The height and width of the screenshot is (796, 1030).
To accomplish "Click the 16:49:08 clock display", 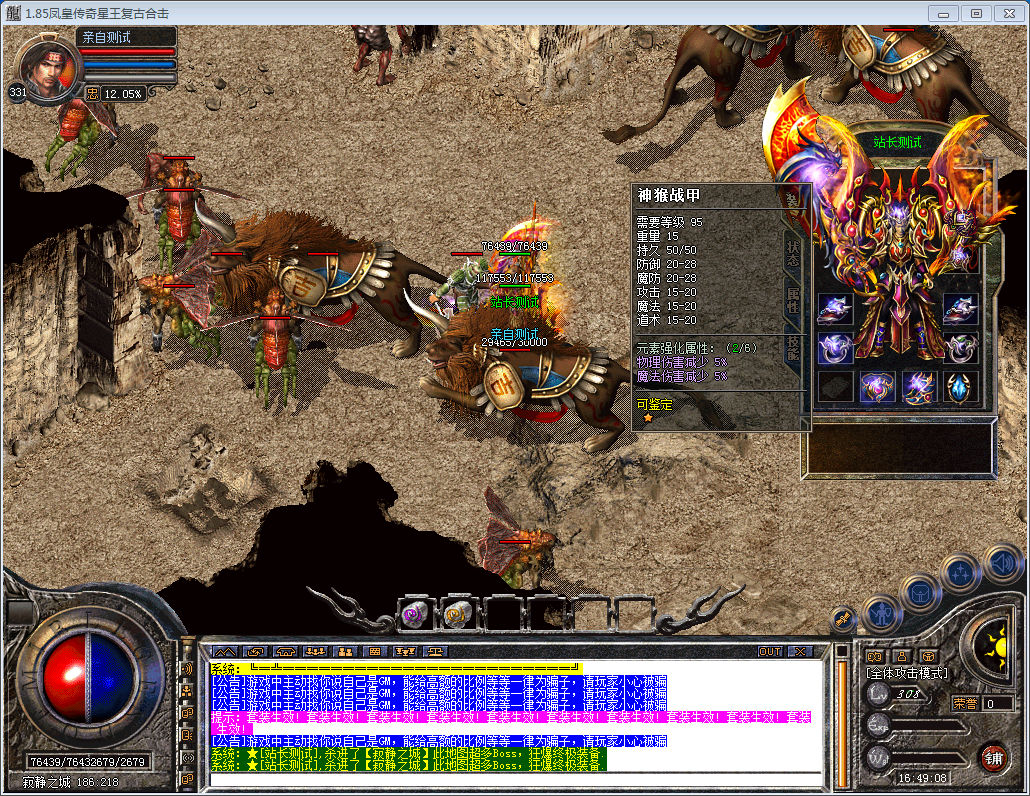I will (922, 778).
